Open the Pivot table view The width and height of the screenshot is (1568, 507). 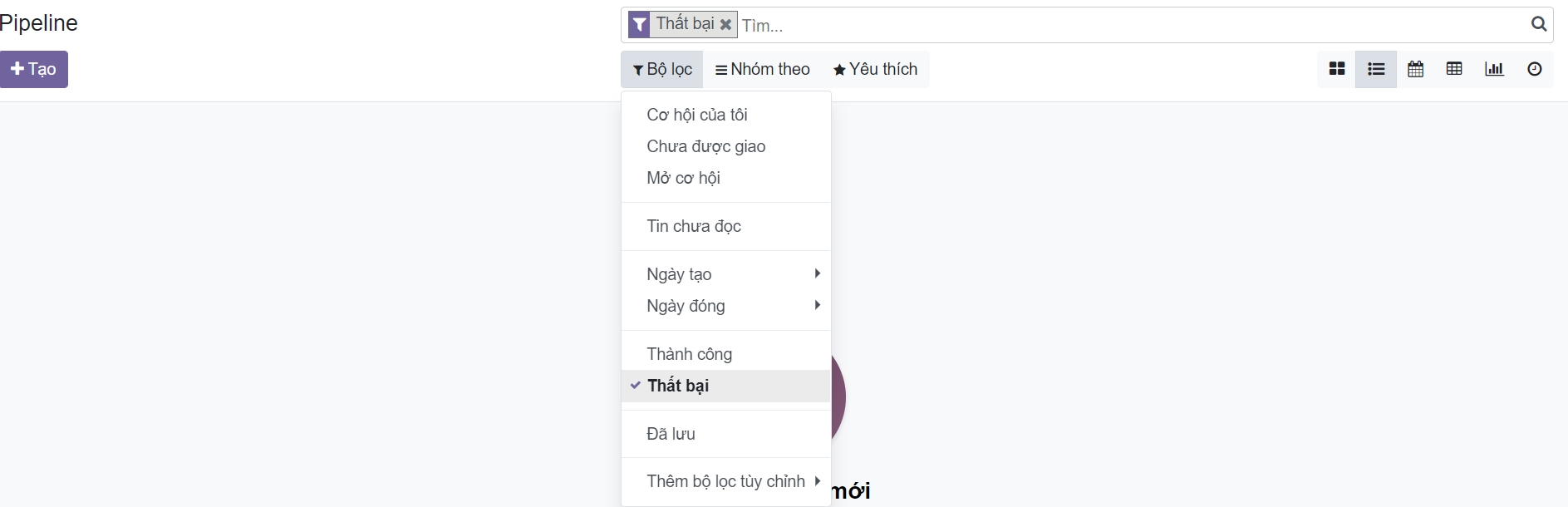[x=1454, y=69]
